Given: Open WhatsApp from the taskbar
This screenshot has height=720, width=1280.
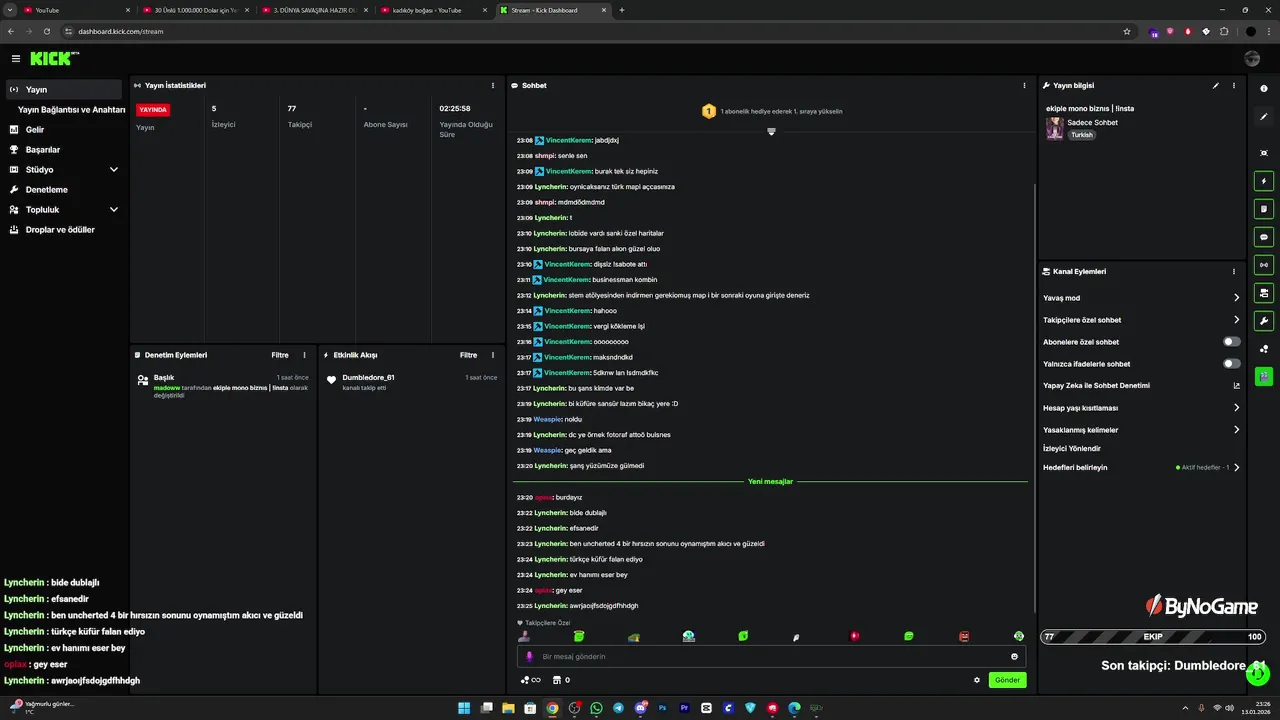Looking at the screenshot, I should (596, 708).
